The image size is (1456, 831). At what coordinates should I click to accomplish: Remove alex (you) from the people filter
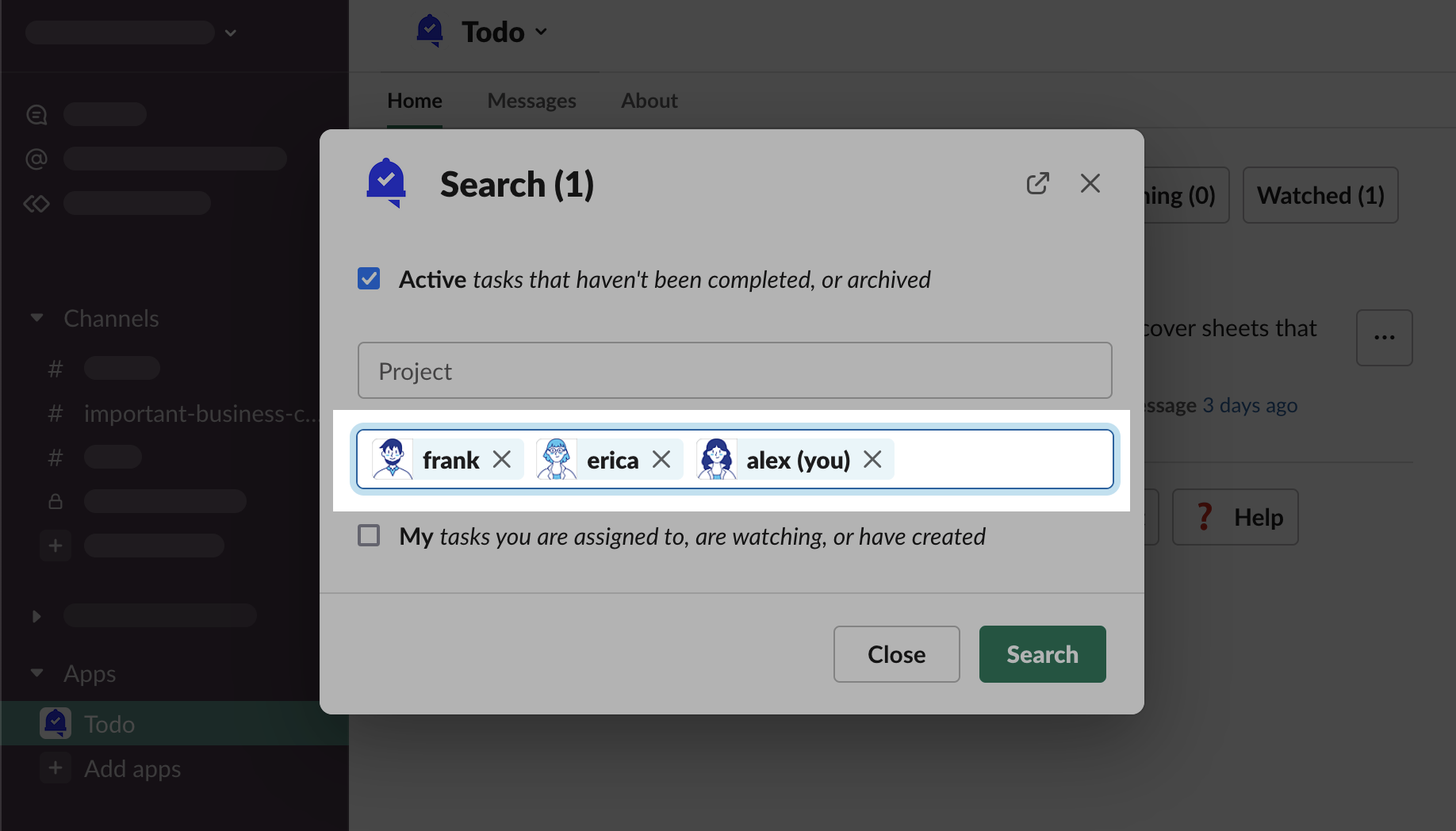click(872, 460)
